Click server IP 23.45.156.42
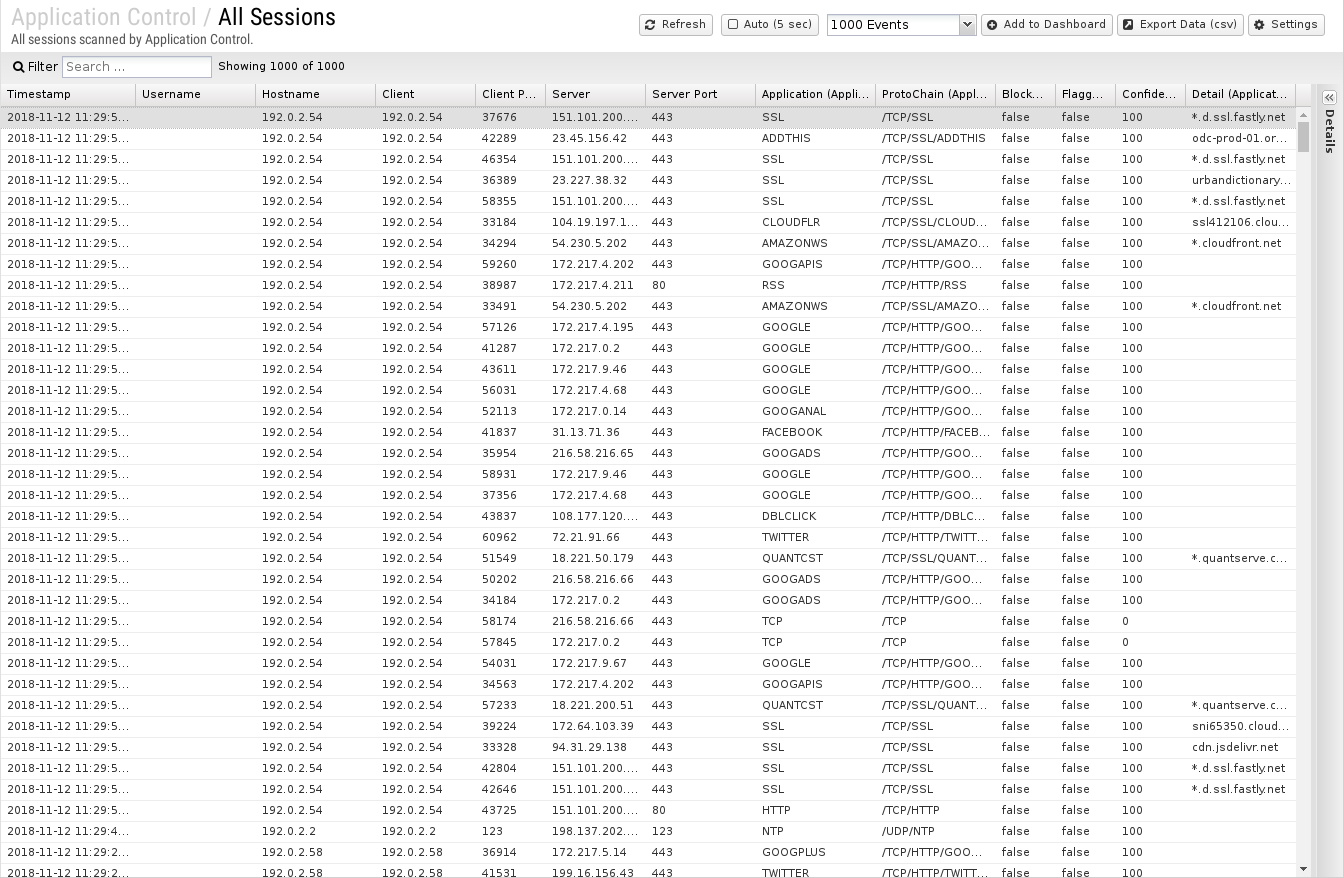 coord(589,138)
